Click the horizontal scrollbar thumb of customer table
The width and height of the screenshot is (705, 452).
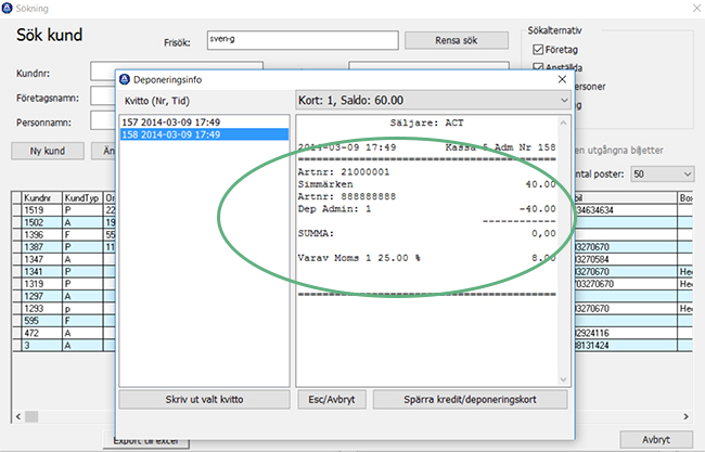31,416
